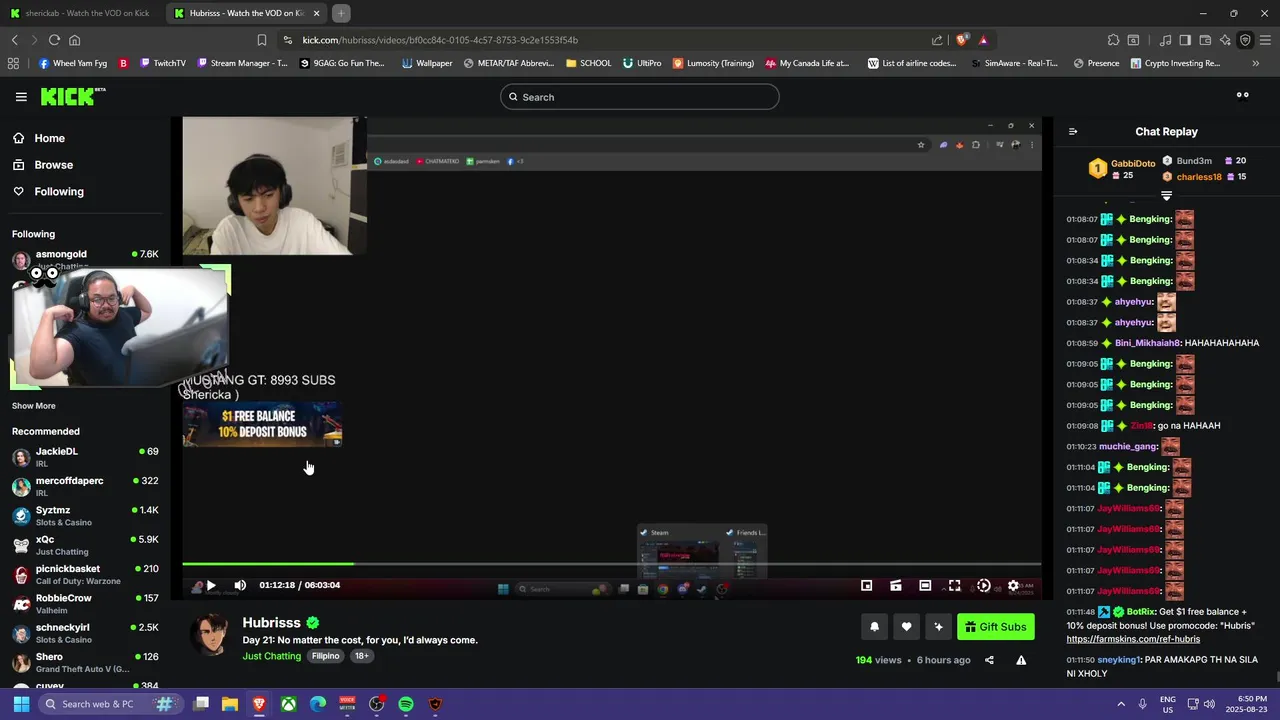
Task: Open xQc recommended channel
Action: point(85,545)
